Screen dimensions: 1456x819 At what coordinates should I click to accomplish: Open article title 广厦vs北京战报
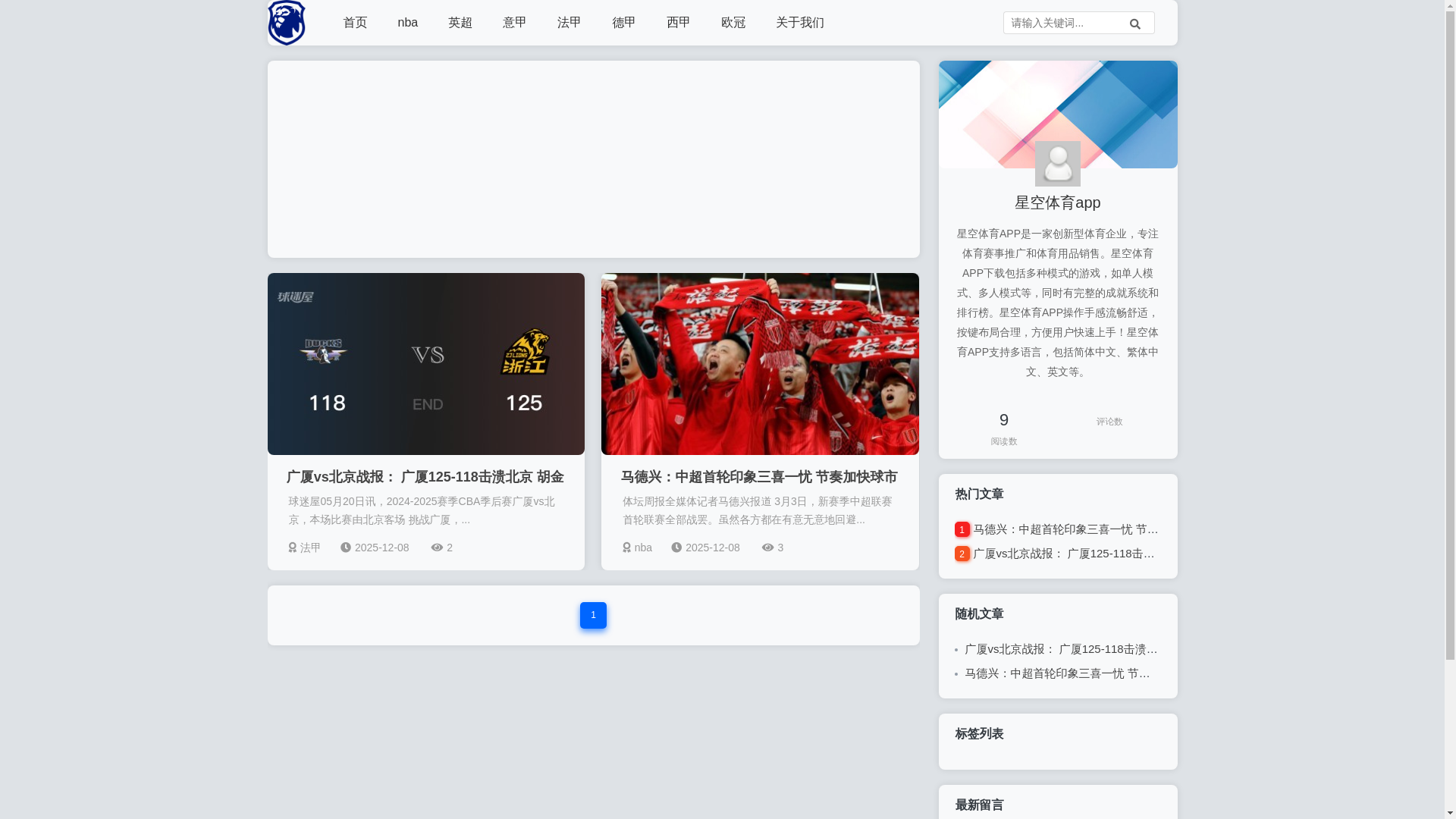point(425,477)
